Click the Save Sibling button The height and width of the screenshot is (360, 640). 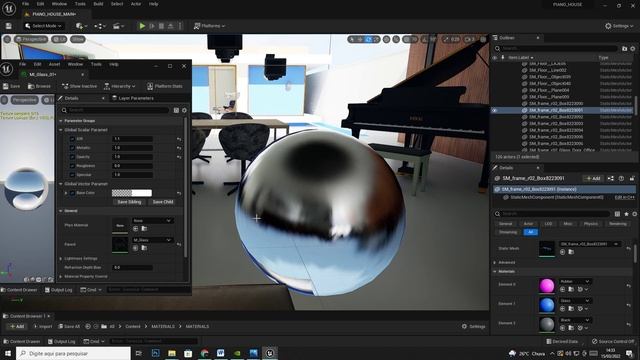tap(129, 202)
